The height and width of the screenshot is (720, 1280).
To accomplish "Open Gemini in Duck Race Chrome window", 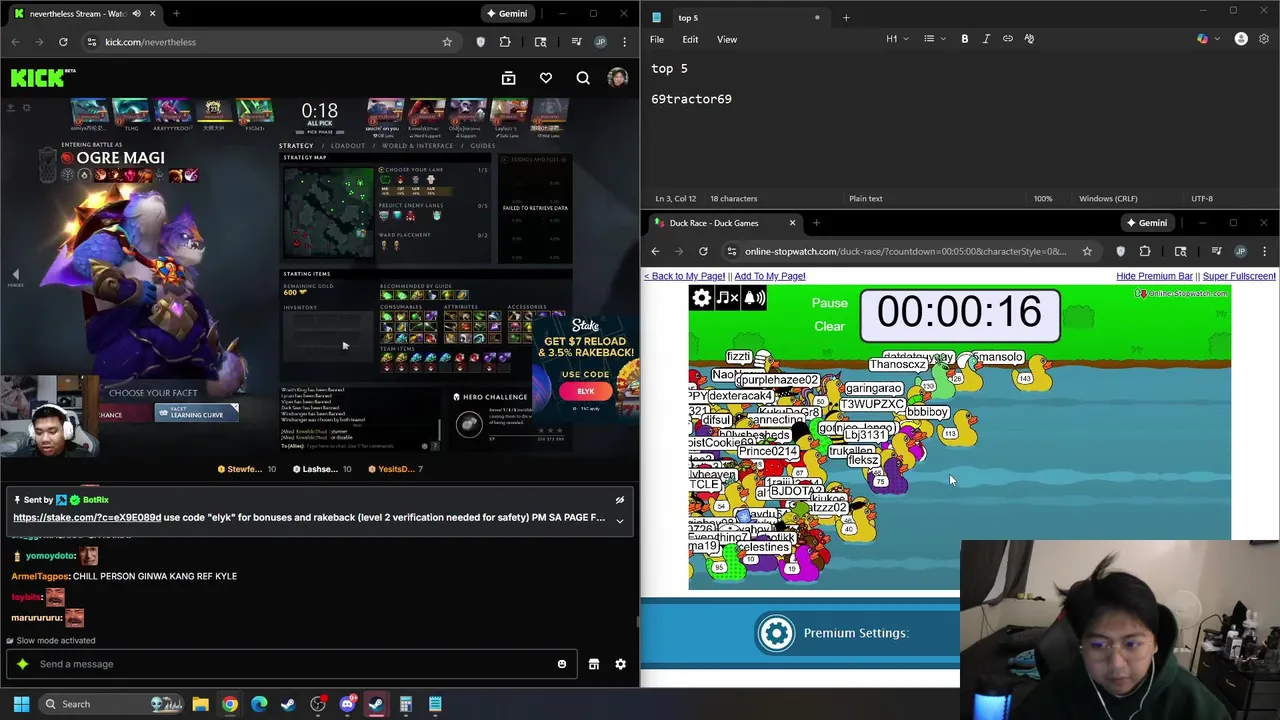I will tap(1146, 223).
